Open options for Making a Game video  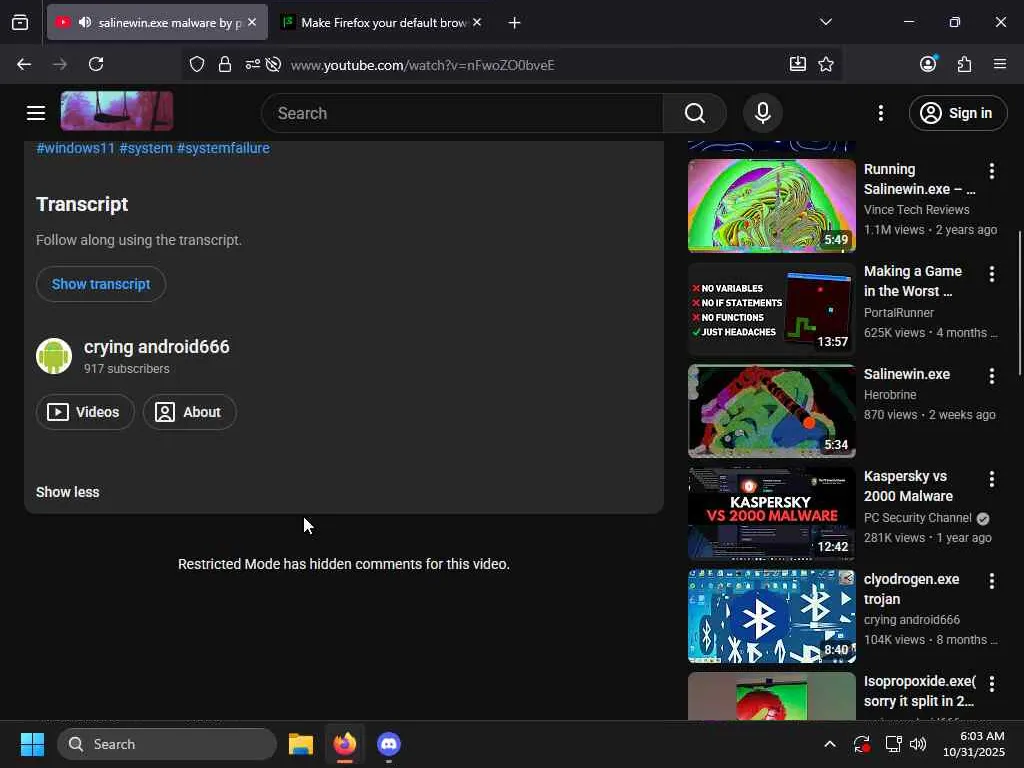[992, 274]
